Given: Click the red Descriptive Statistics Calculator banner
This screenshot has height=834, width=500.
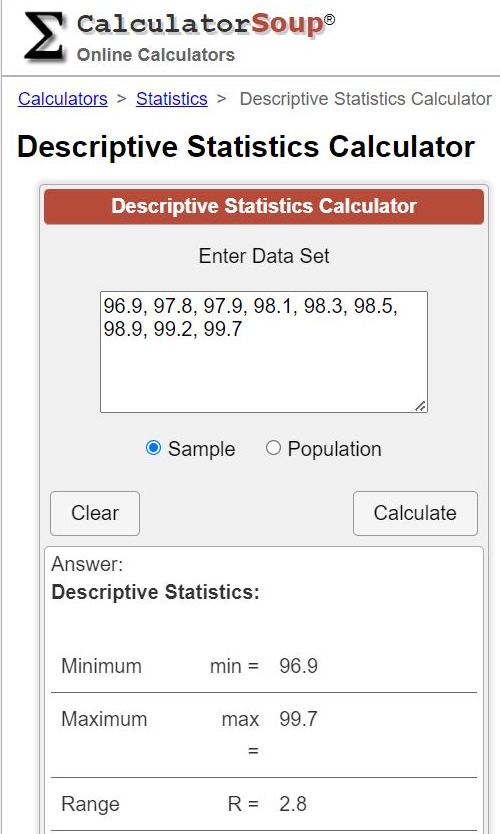Looking at the screenshot, I should [264, 206].
